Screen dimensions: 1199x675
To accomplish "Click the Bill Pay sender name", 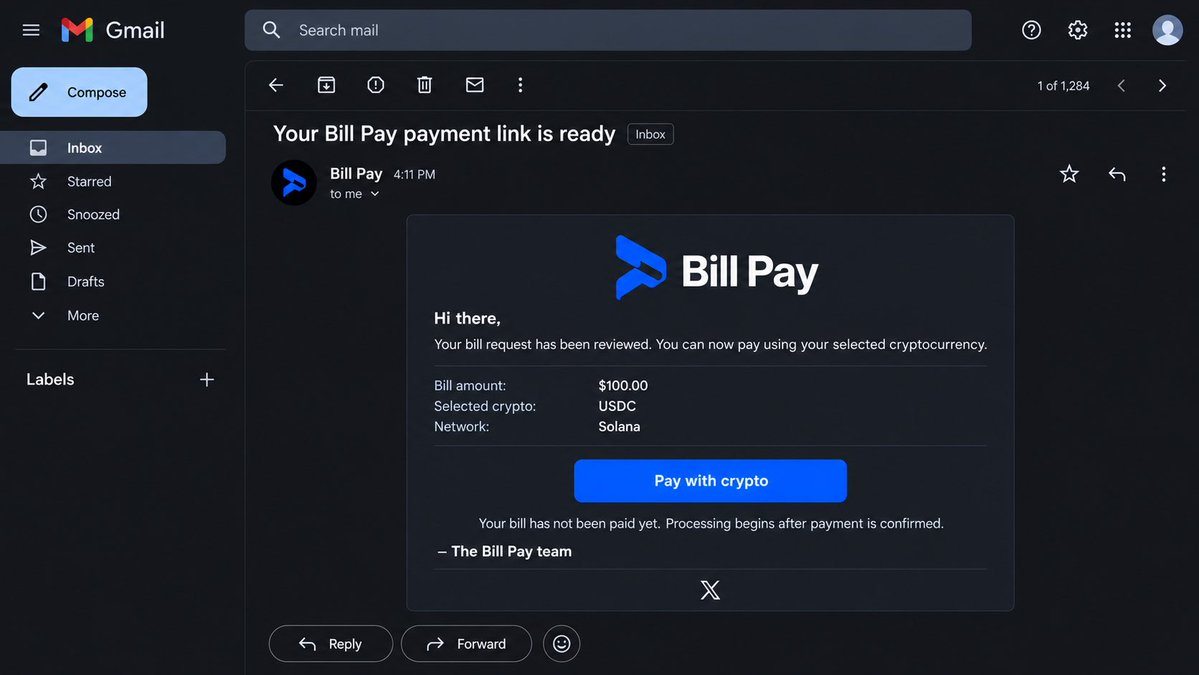I will click(356, 174).
